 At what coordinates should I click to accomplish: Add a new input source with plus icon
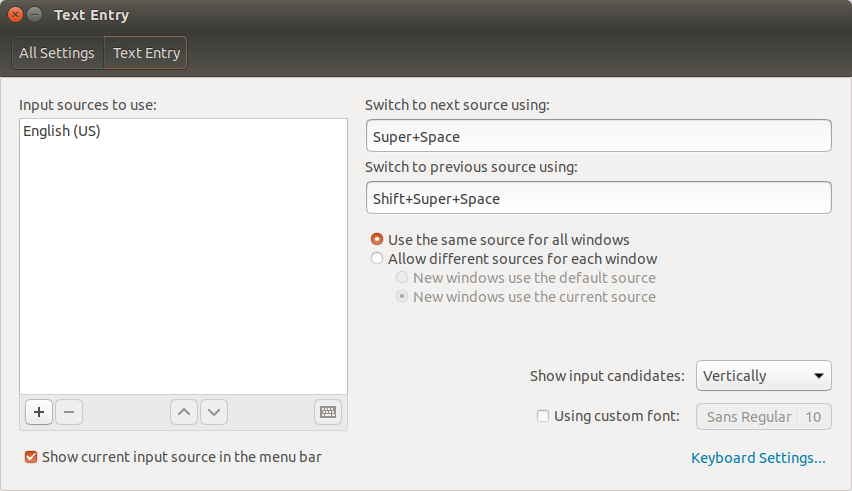click(x=39, y=412)
